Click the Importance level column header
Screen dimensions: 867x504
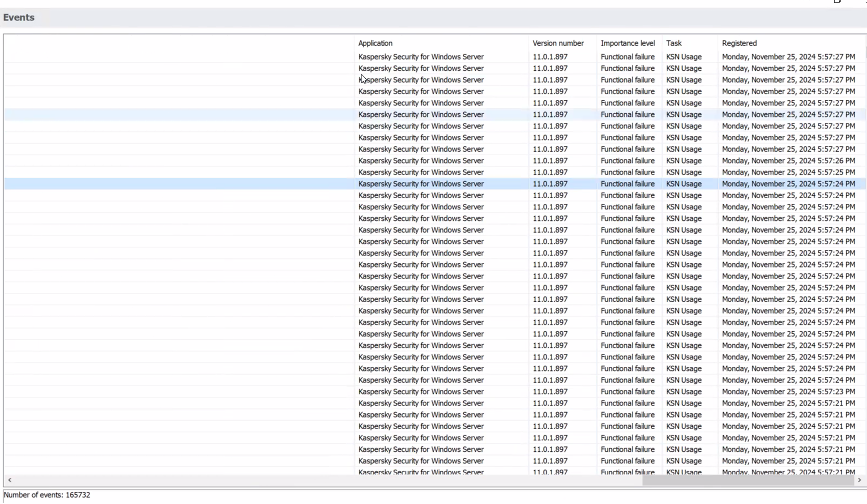point(627,44)
